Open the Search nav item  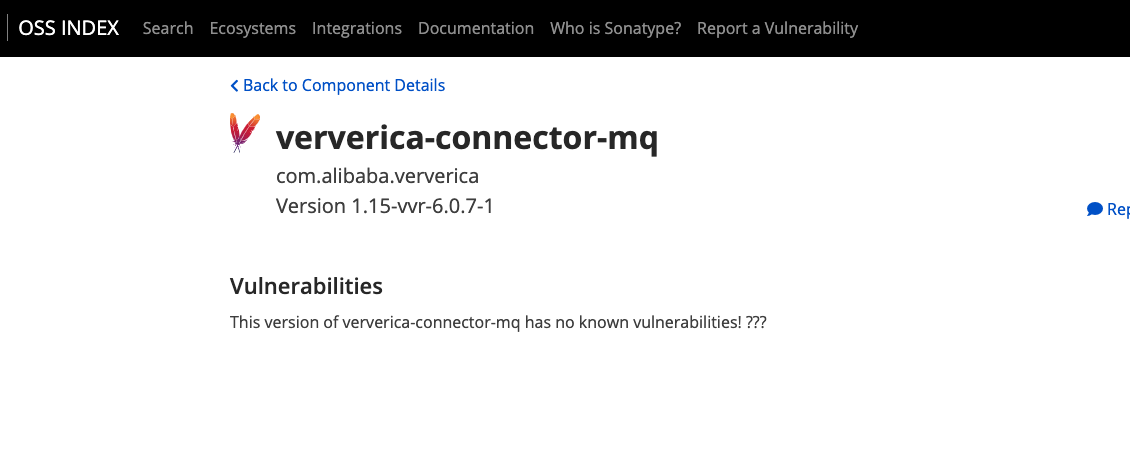pos(168,28)
